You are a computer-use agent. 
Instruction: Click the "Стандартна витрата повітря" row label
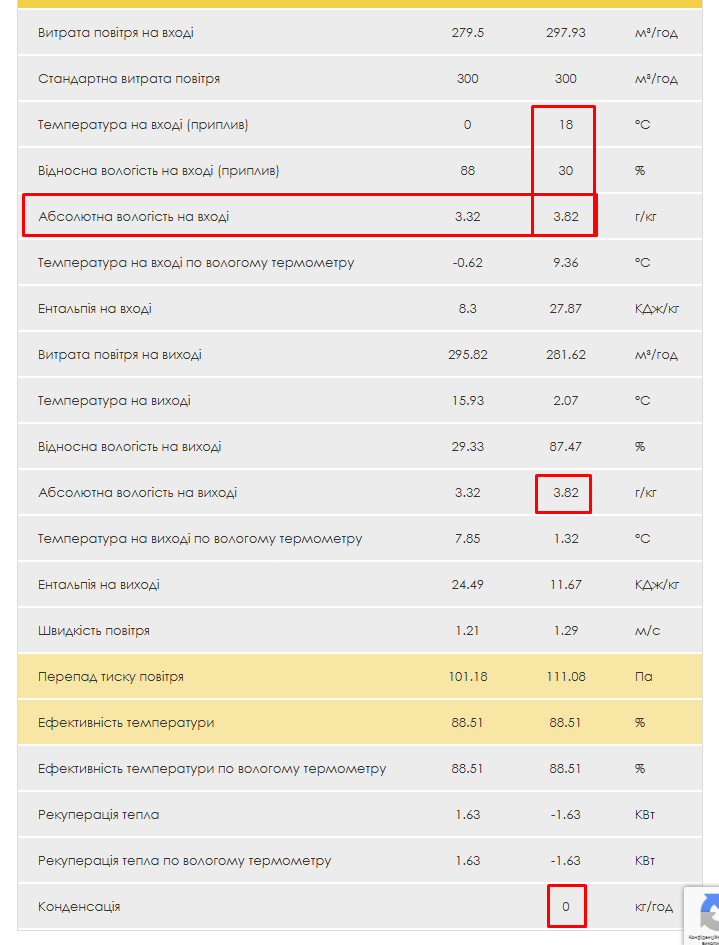pyautogui.click(x=129, y=79)
